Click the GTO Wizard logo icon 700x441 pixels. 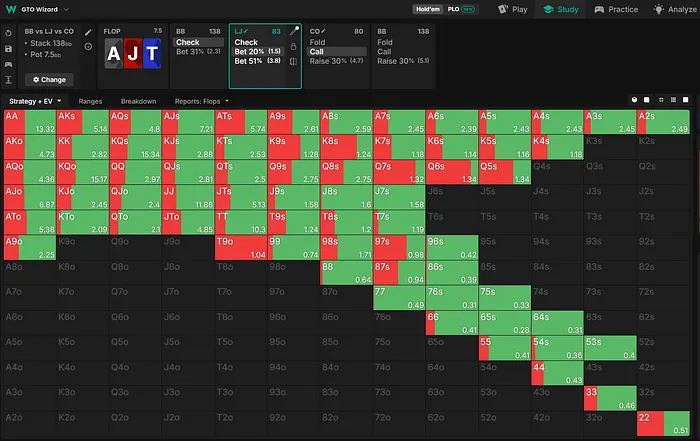(11, 9)
